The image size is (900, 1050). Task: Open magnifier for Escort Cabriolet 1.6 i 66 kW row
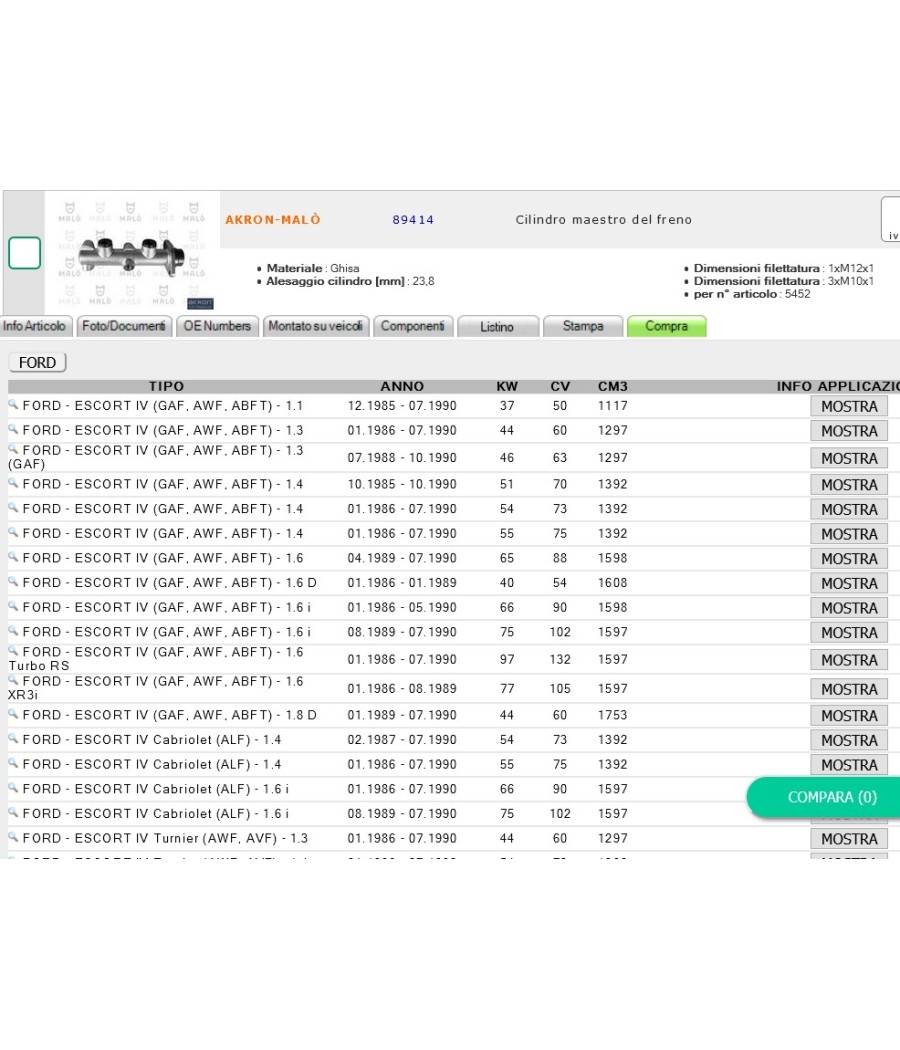(13, 788)
